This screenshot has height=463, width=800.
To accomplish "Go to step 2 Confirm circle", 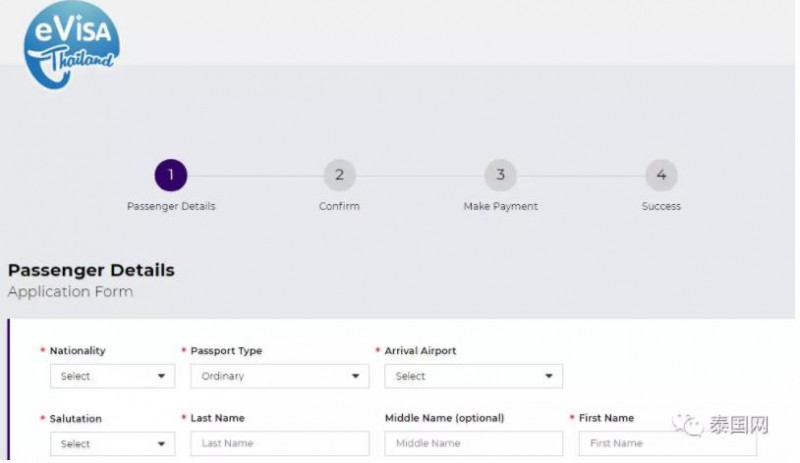I will [339, 175].
